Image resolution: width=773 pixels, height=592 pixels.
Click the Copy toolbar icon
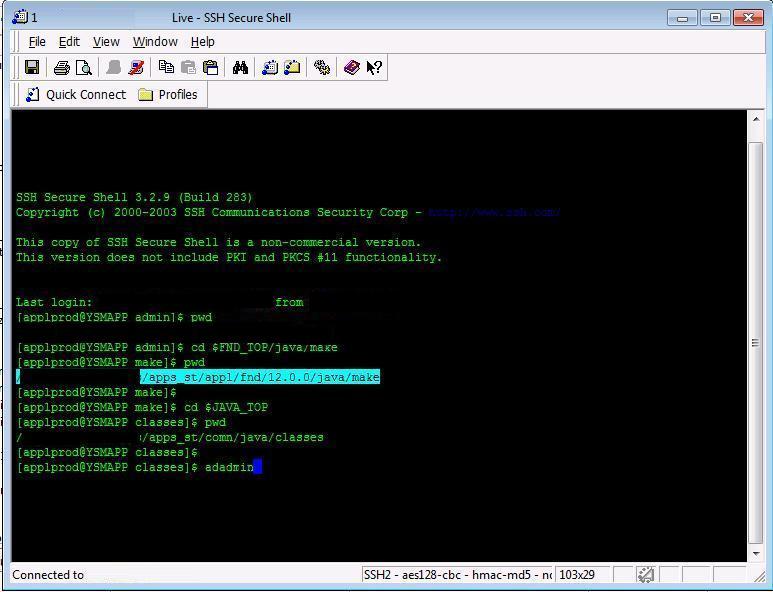pos(166,67)
